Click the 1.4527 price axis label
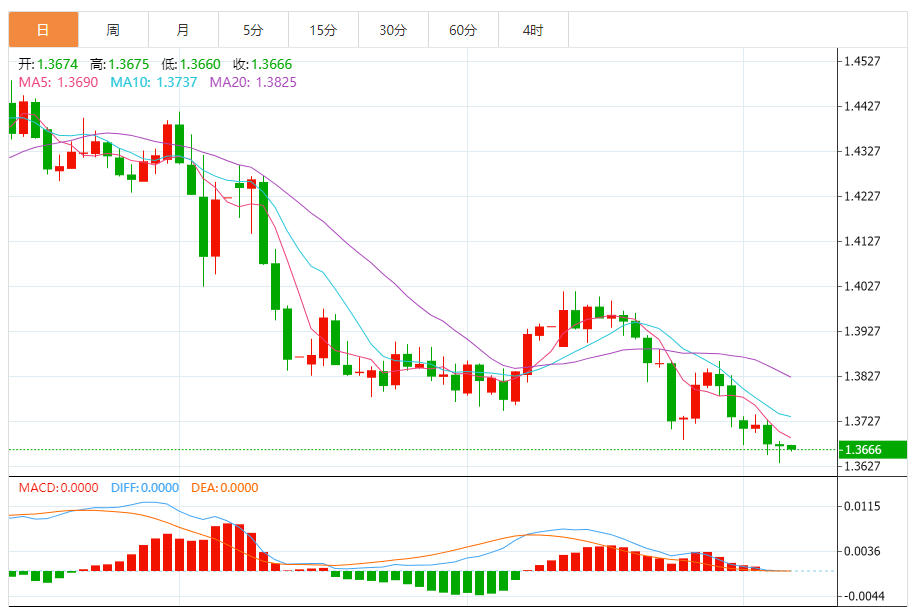 [862, 61]
